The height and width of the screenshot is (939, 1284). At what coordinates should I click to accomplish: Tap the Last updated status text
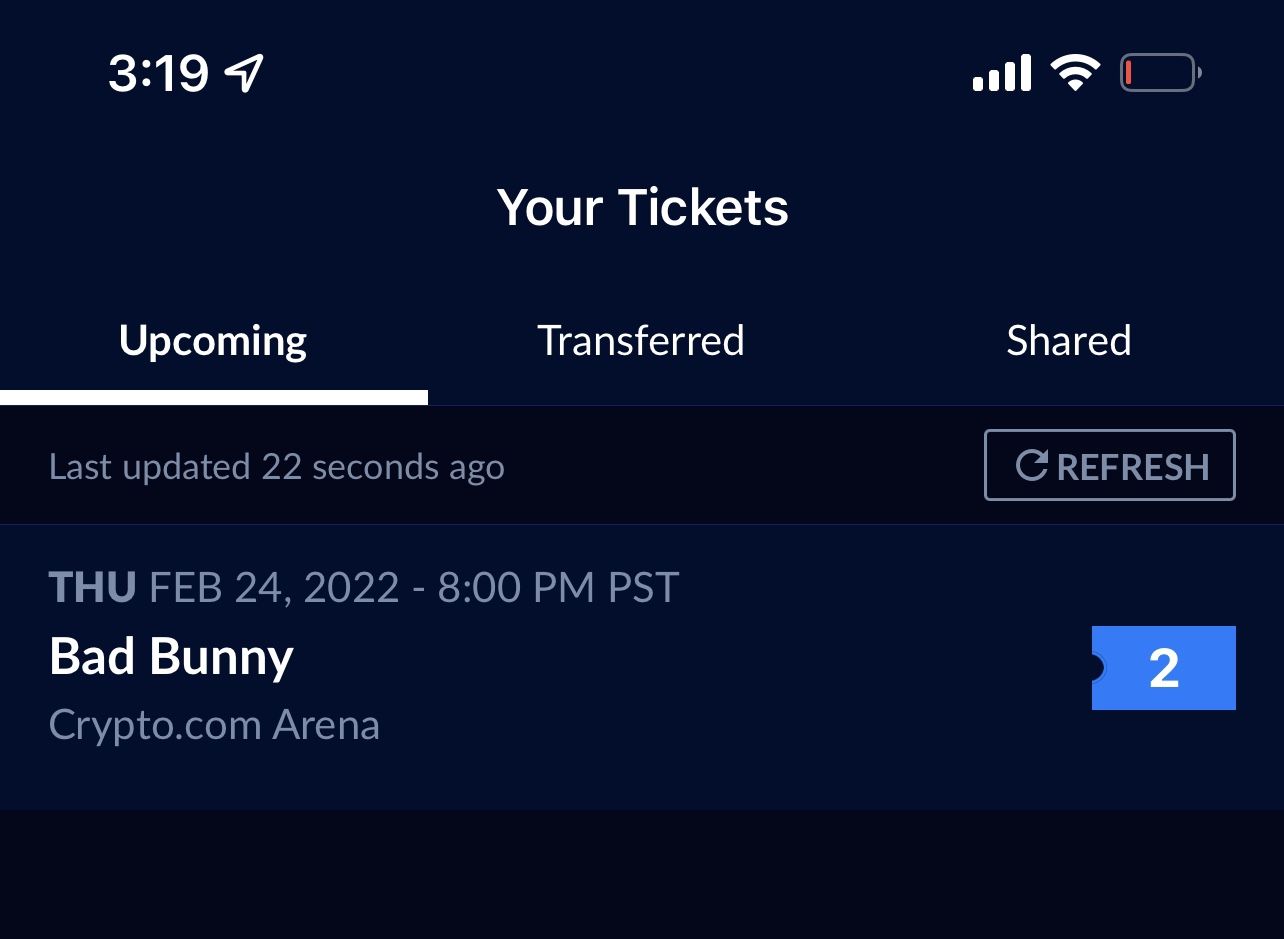coord(277,465)
